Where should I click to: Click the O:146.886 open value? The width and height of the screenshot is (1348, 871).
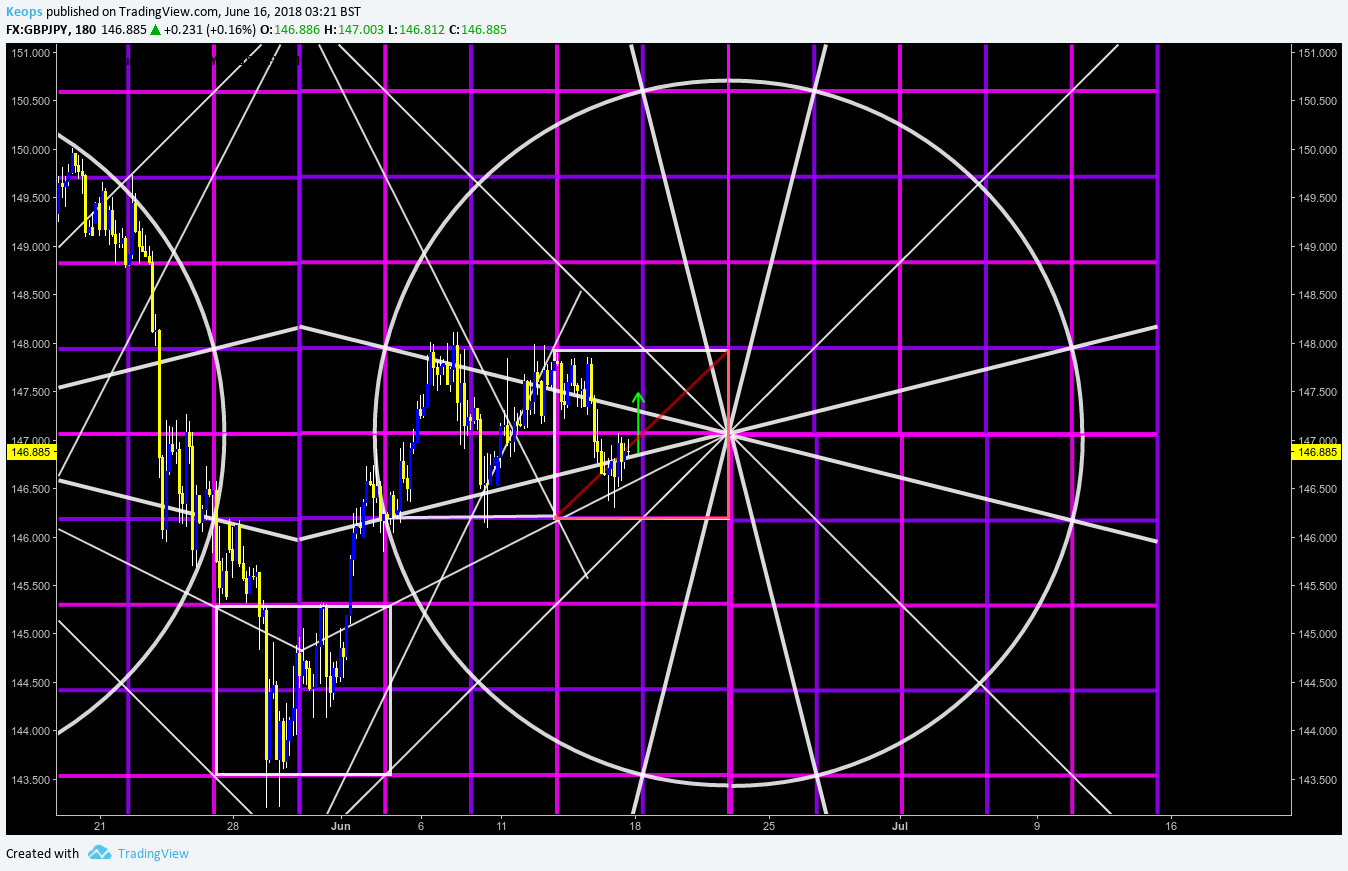coord(291,30)
